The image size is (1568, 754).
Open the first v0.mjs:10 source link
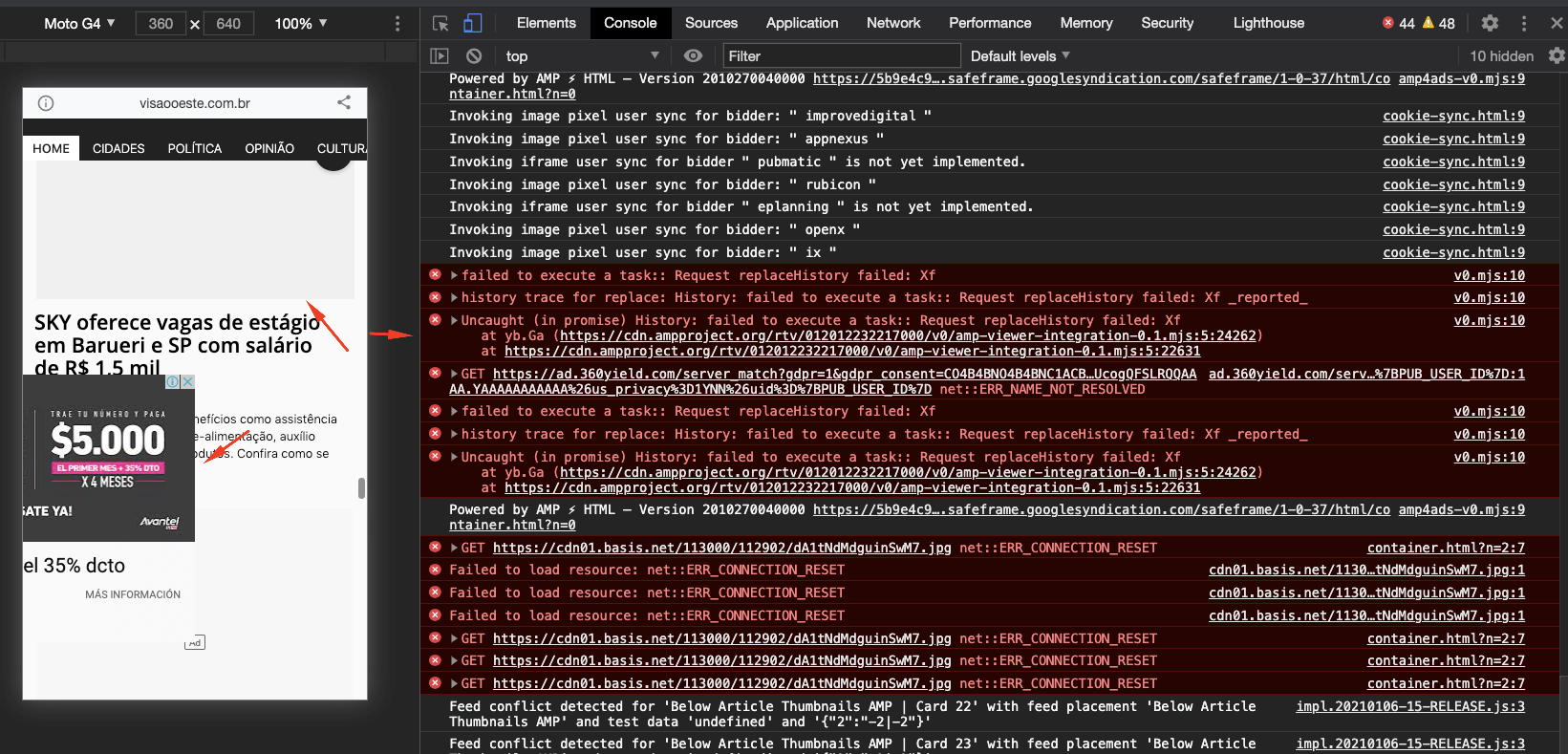click(1489, 275)
